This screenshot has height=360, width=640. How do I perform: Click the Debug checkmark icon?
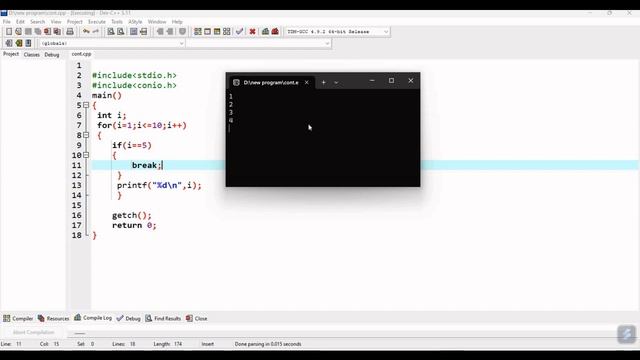tap(240, 31)
